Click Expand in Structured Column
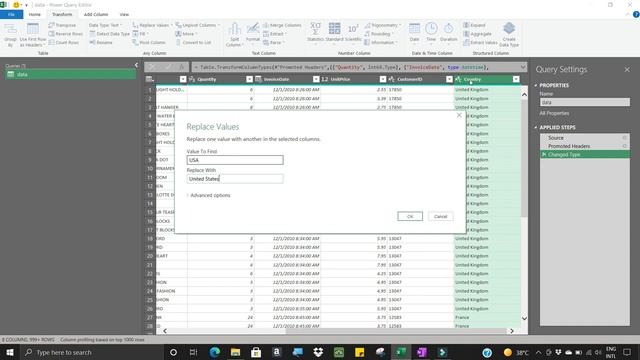The width and height of the screenshot is (640, 360). (x=474, y=25)
